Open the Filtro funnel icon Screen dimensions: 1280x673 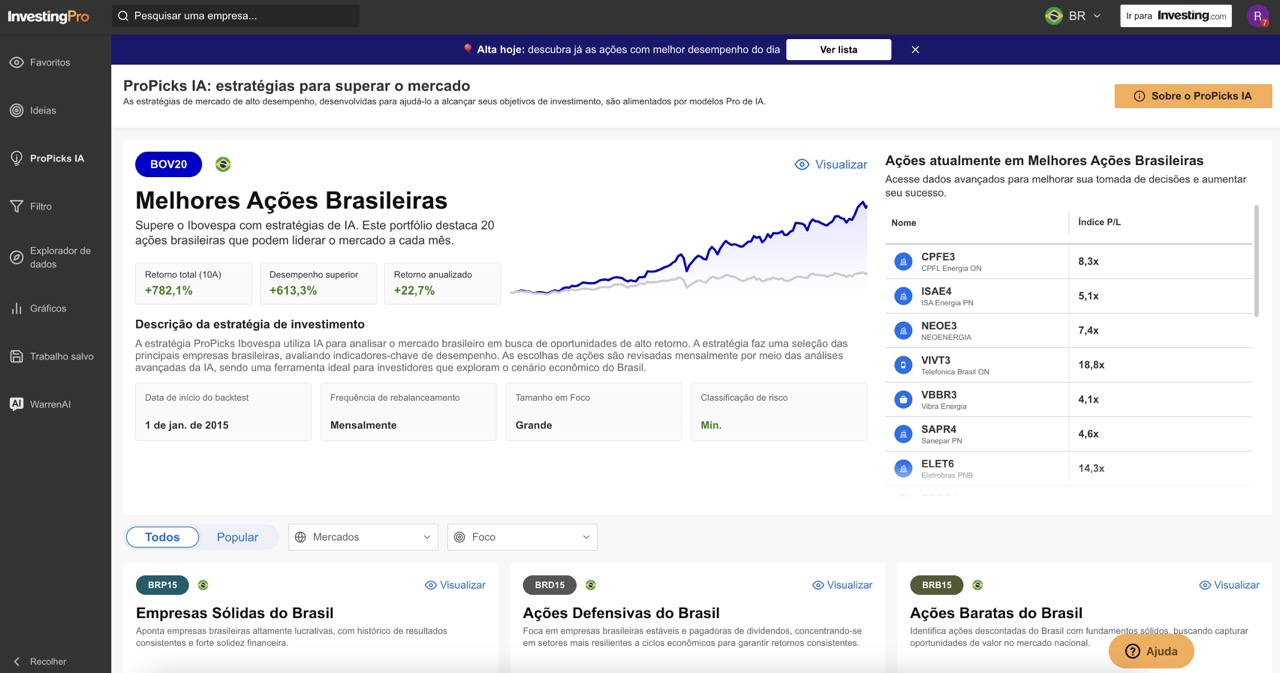coord(16,206)
